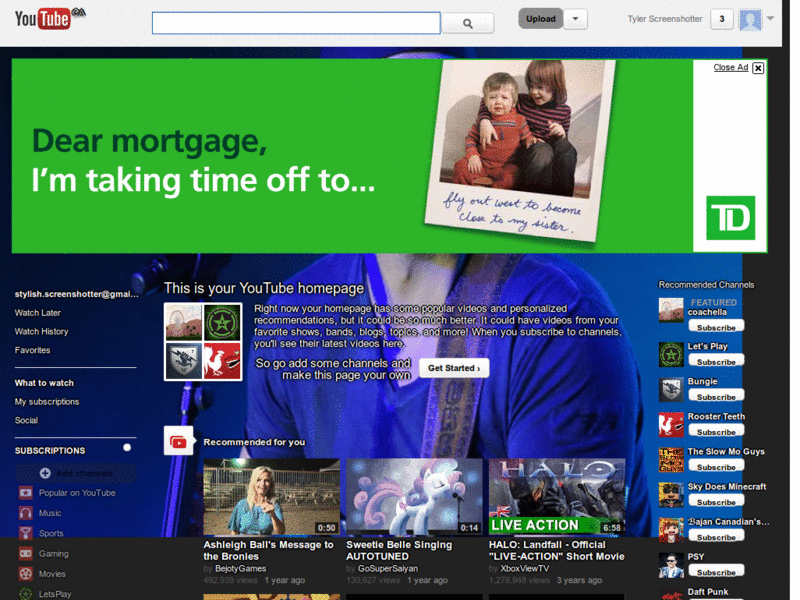
Task: Click the YouTube logo
Action: point(50,19)
